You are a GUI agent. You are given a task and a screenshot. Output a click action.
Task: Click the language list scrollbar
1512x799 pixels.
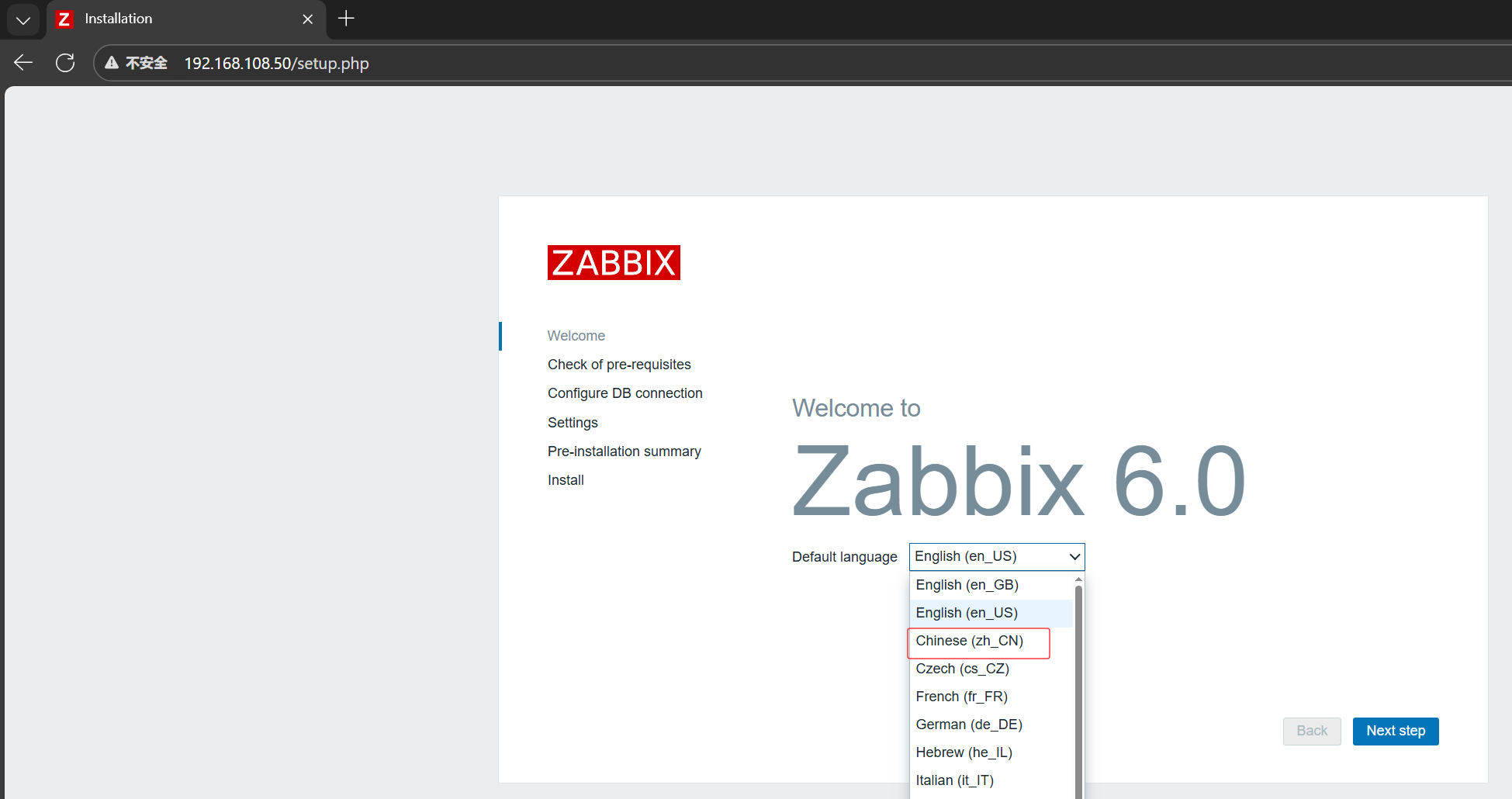point(1078,690)
